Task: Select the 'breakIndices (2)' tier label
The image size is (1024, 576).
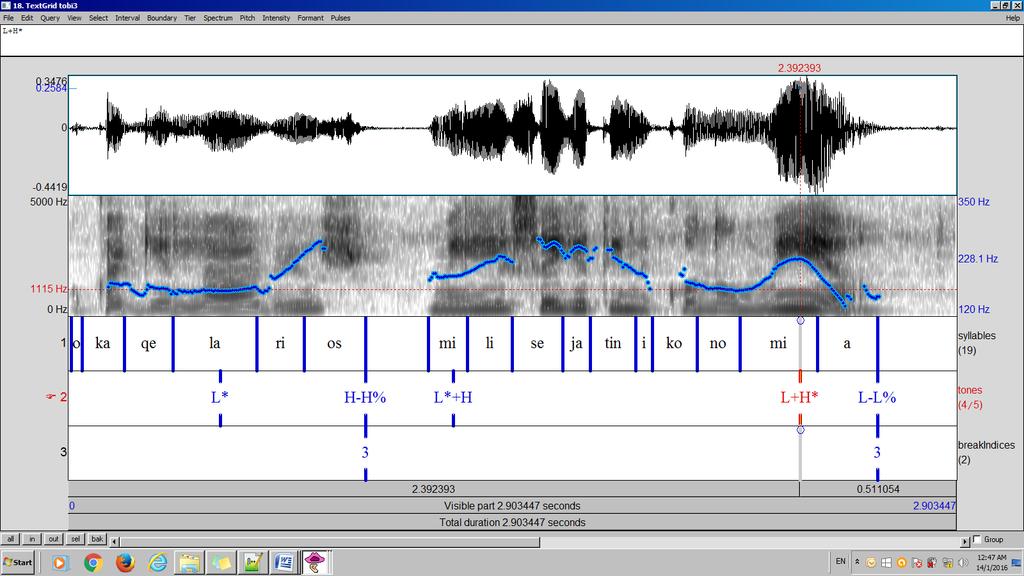Action: 986,452
